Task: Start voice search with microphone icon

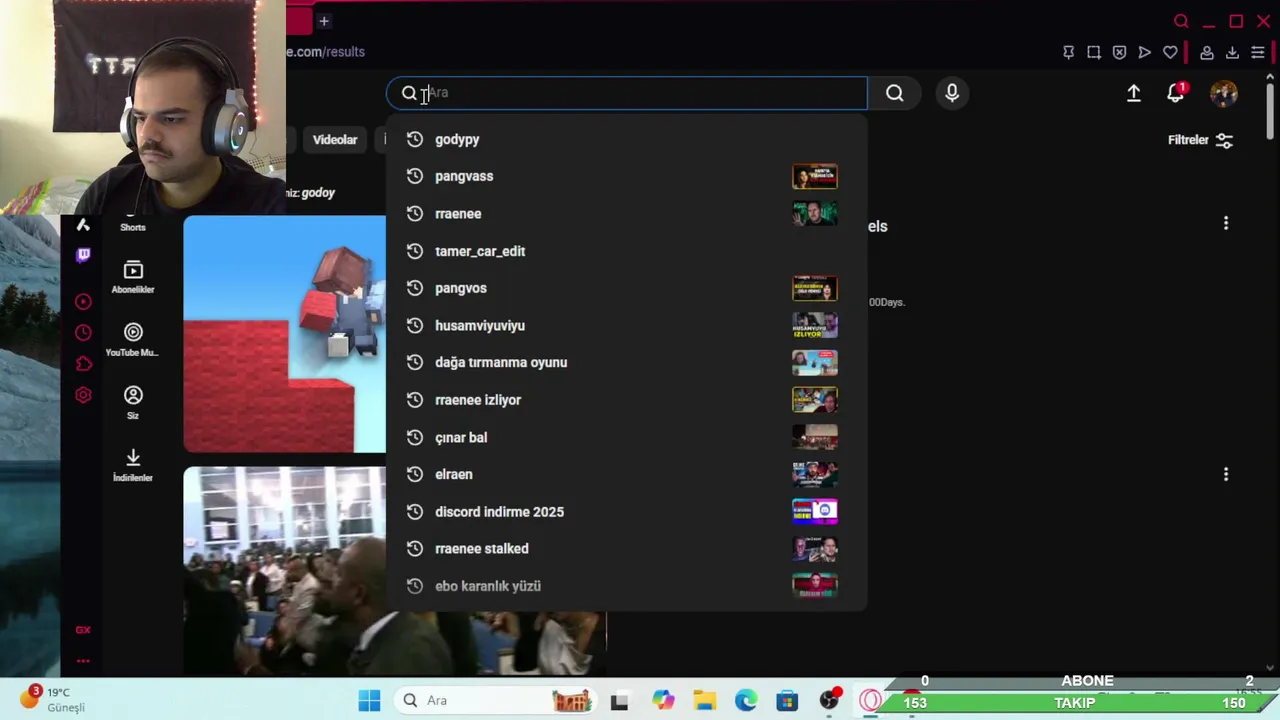Action: [x=952, y=93]
